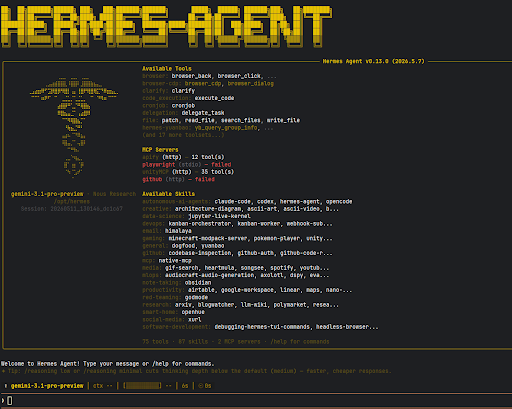Click the 'audiocraft-audio-generation' skill
The height and width of the screenshot is (409, 512).
tap(209, 275)
